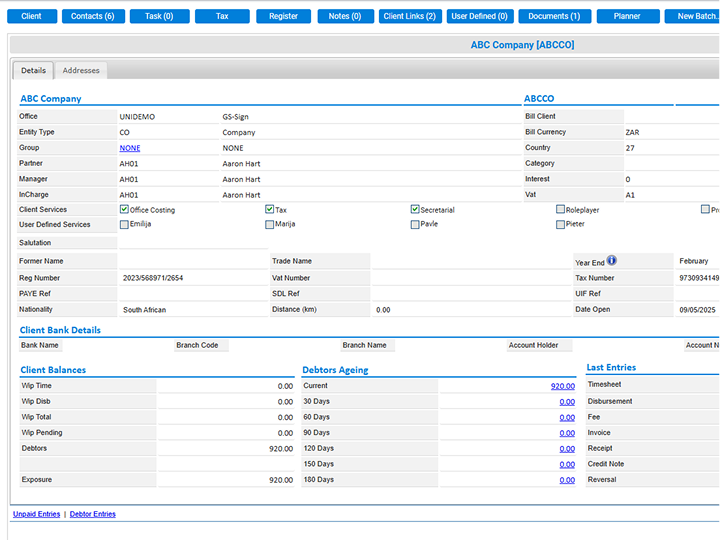Open the 30 Days ageing amount link
The height and width of the screenshot is (540, 720).
pyautogui.click(x=567, y=402)
